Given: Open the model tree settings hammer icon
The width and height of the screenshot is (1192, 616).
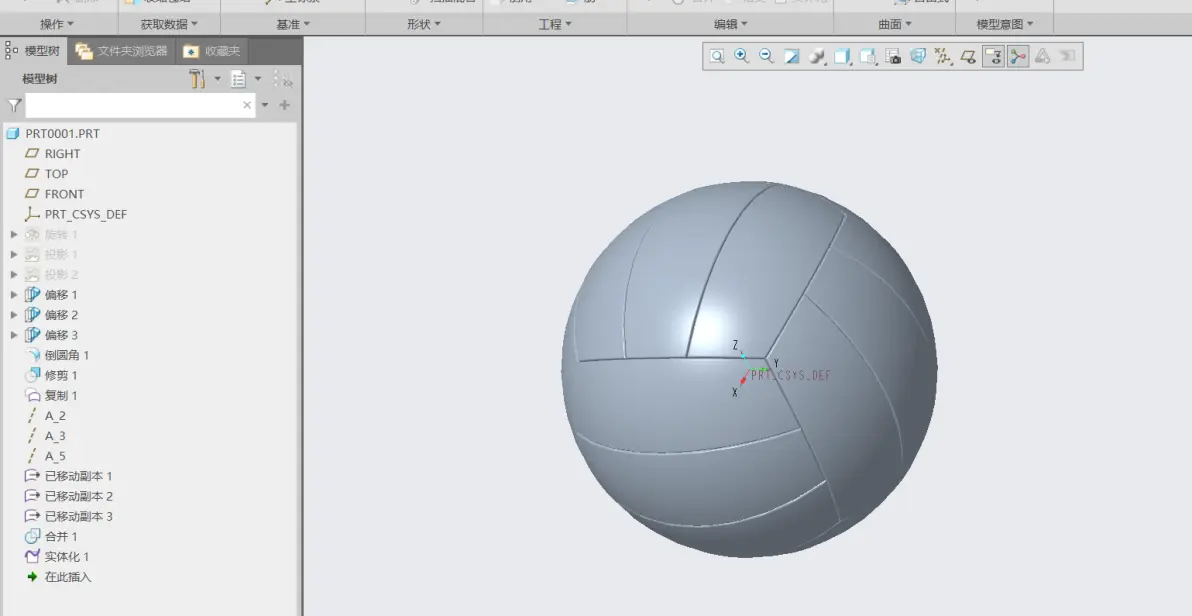Looking at the screenshot, I should pos(197,78).
